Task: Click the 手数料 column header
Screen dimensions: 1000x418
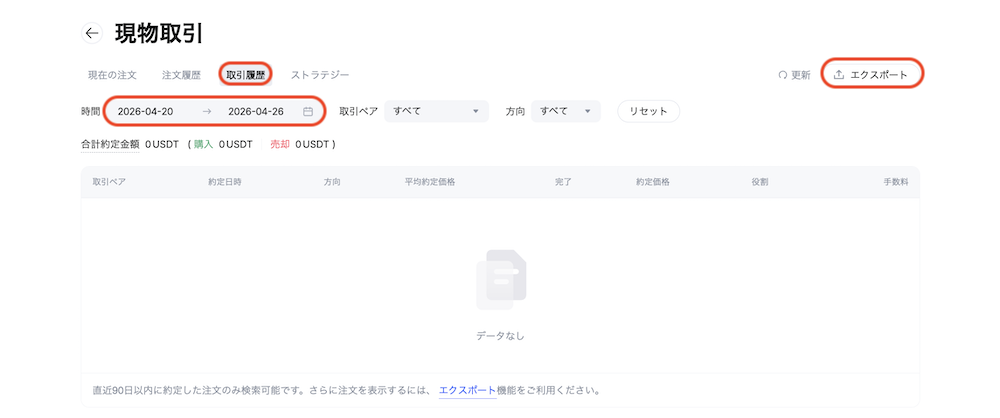Action: (x=896, y=182)
